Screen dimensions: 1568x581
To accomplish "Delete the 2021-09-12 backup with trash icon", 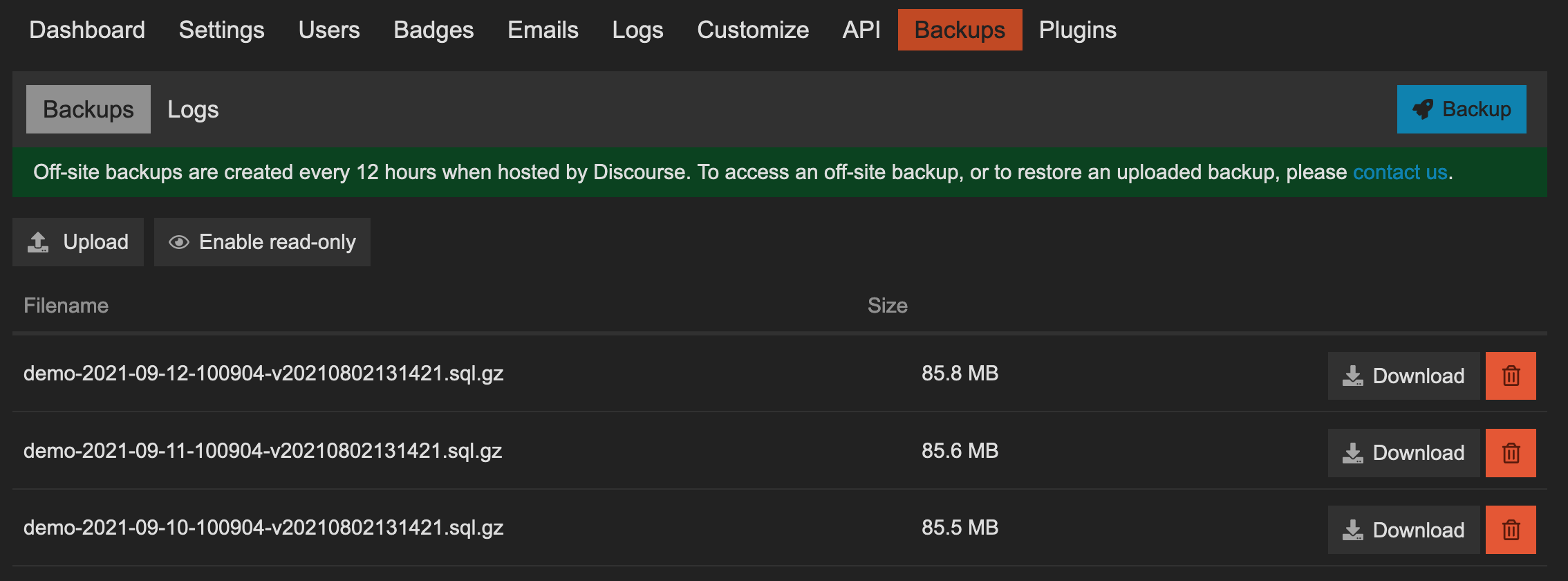I will click(x=1511, y=376).
